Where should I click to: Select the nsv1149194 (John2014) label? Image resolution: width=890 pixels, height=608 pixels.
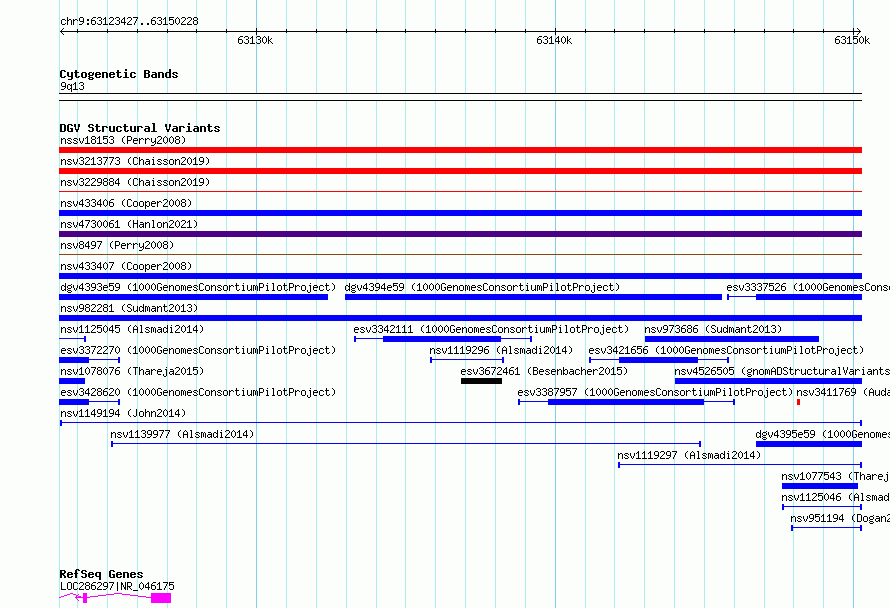(x=123, y=413)
